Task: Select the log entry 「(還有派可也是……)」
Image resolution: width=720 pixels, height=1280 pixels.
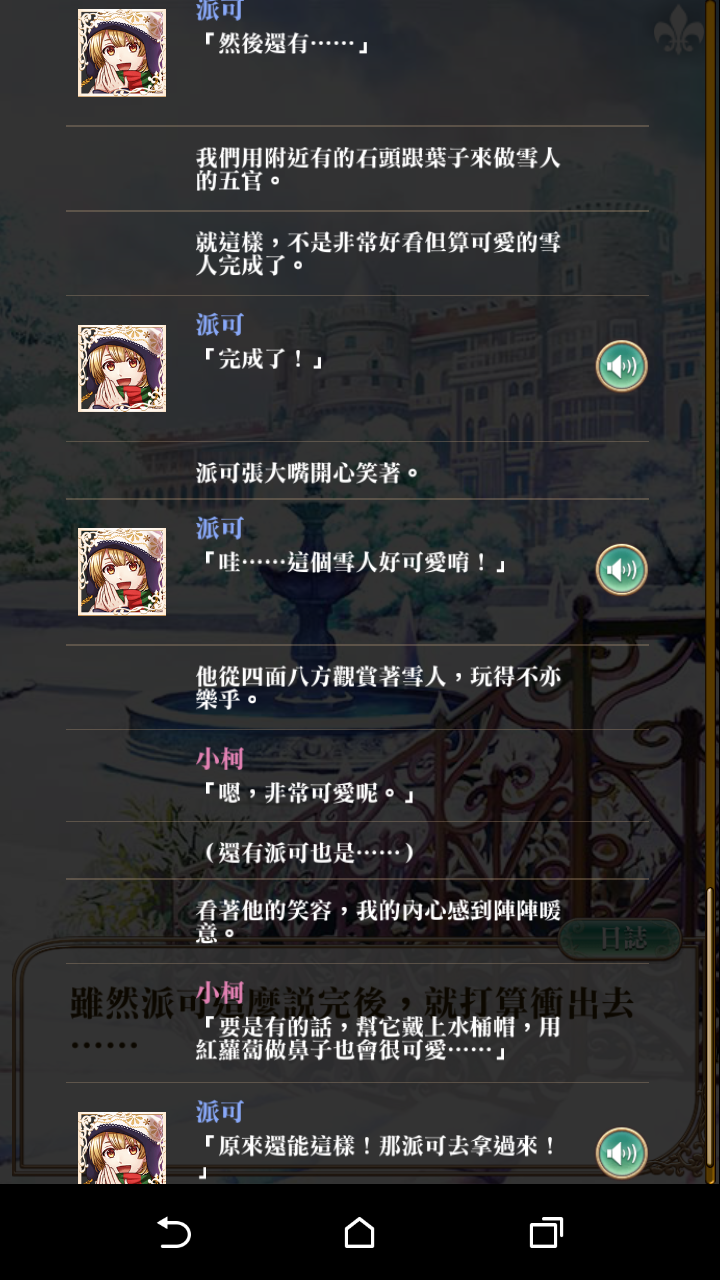Action: (357, 851)
